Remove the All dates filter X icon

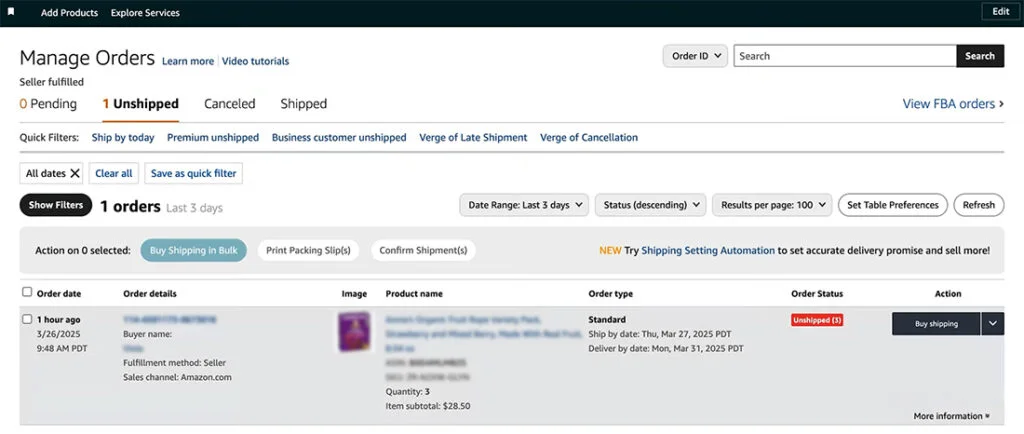point(75,174)
